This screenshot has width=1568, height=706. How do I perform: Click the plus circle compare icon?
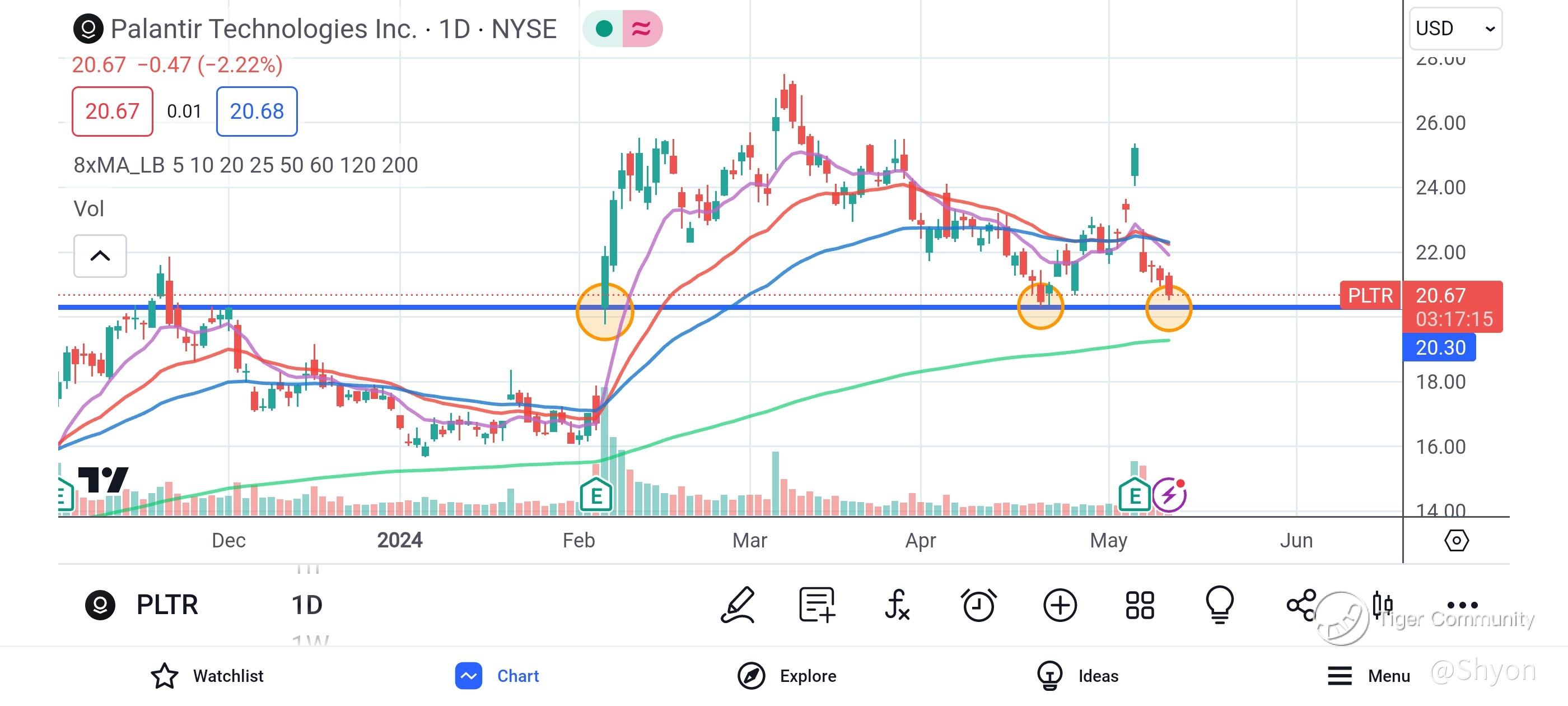coord(1060,605)
